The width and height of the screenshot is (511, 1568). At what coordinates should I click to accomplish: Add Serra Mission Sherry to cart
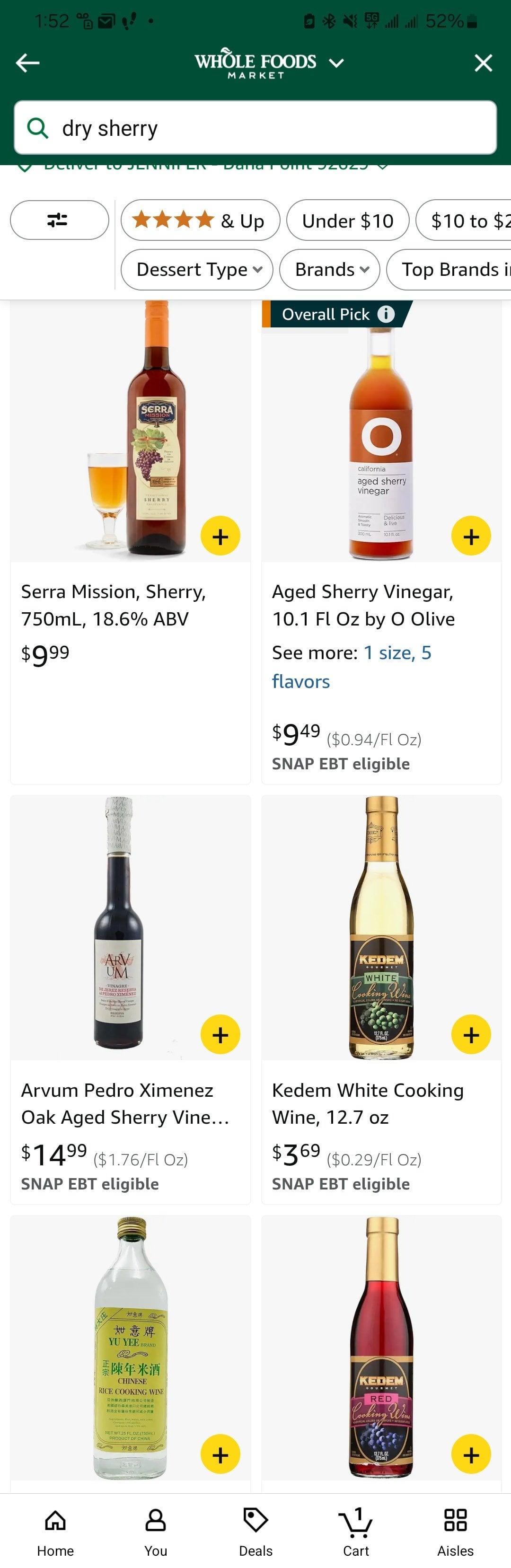pos(220,536)
